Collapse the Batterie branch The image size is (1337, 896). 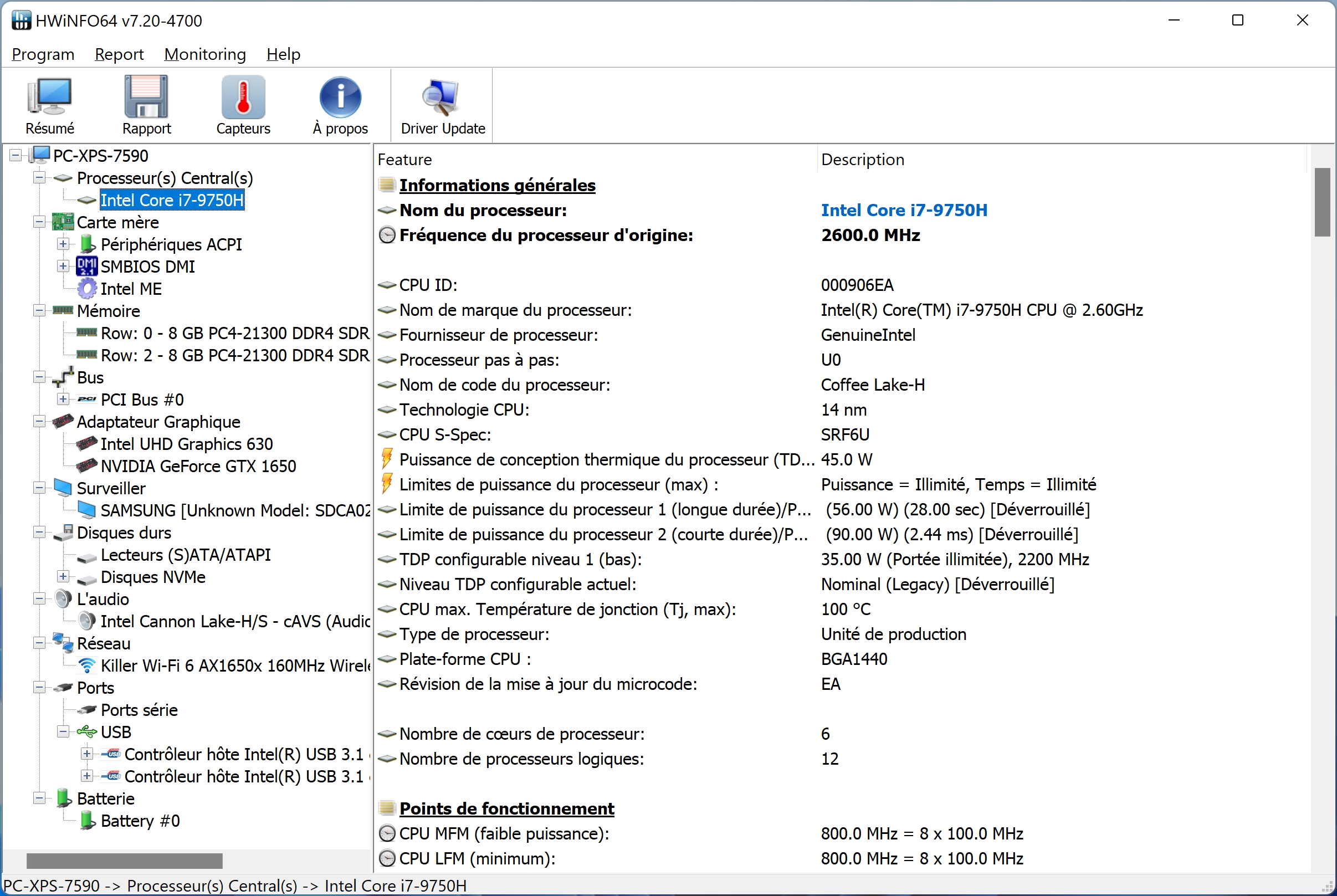click(x=39, y=798)
